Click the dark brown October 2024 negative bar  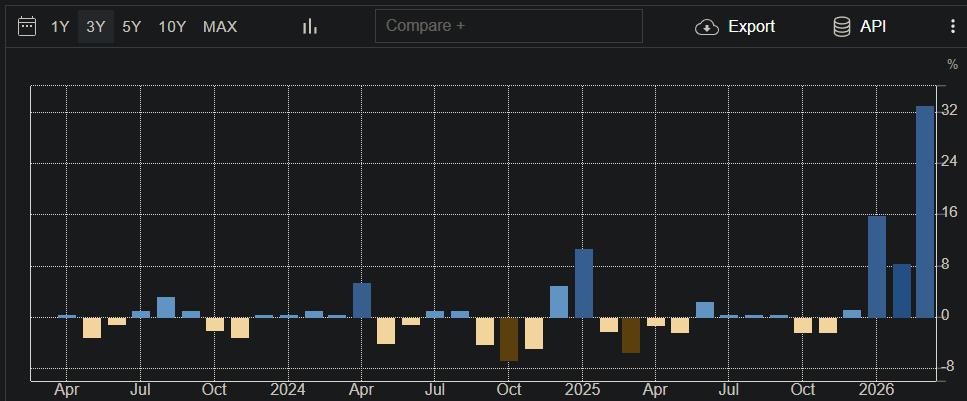pyautogui.click(x=509, y=339)
